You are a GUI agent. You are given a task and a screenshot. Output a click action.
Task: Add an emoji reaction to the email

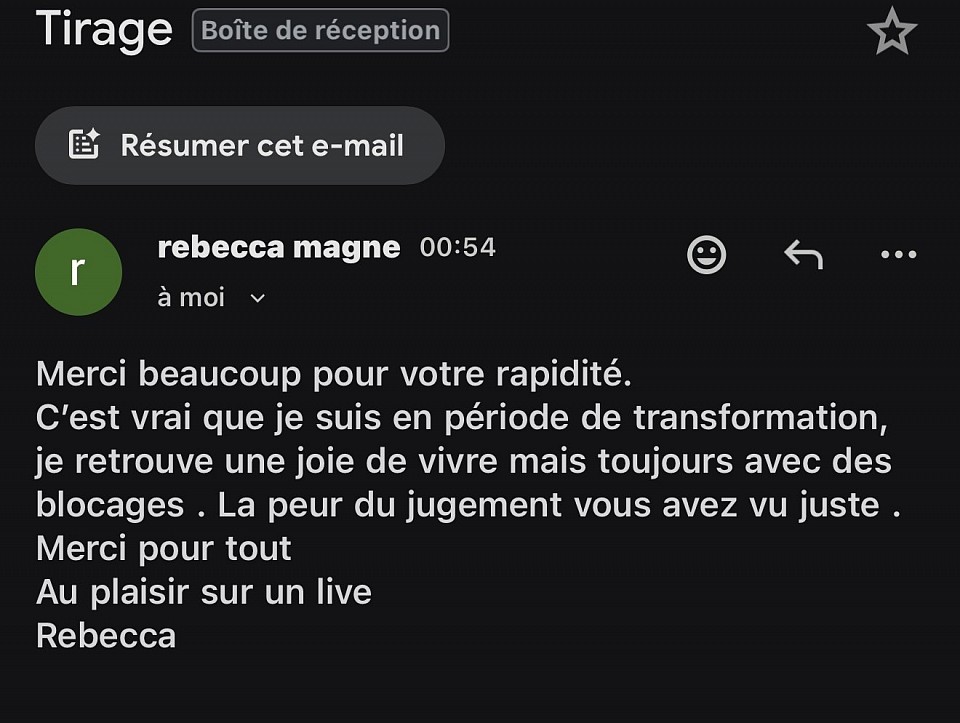tap(706, 255)
